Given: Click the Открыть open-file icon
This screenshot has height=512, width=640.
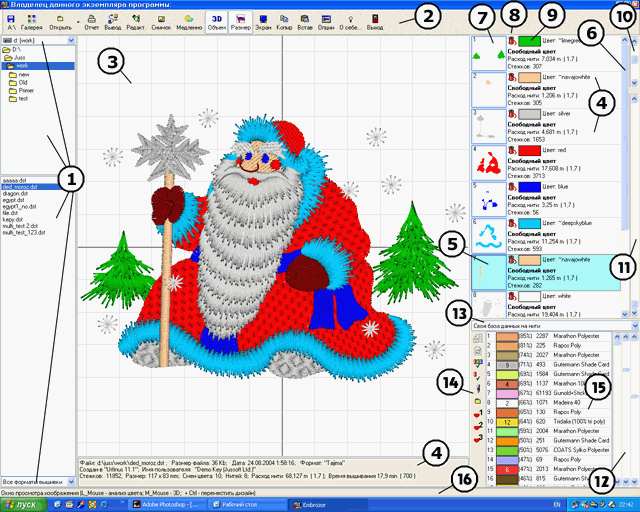Looking at the screenshot, I should click(x=60, y=22).
